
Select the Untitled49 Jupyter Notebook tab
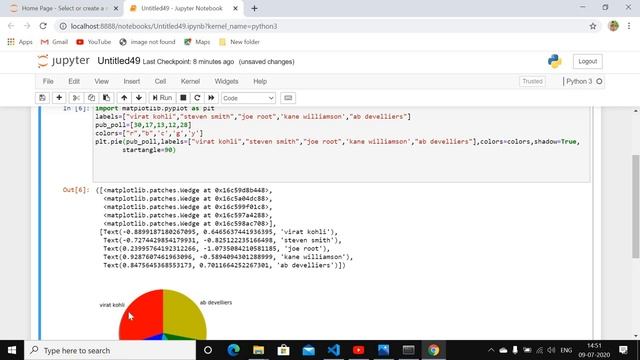click(x=182, y=8)
